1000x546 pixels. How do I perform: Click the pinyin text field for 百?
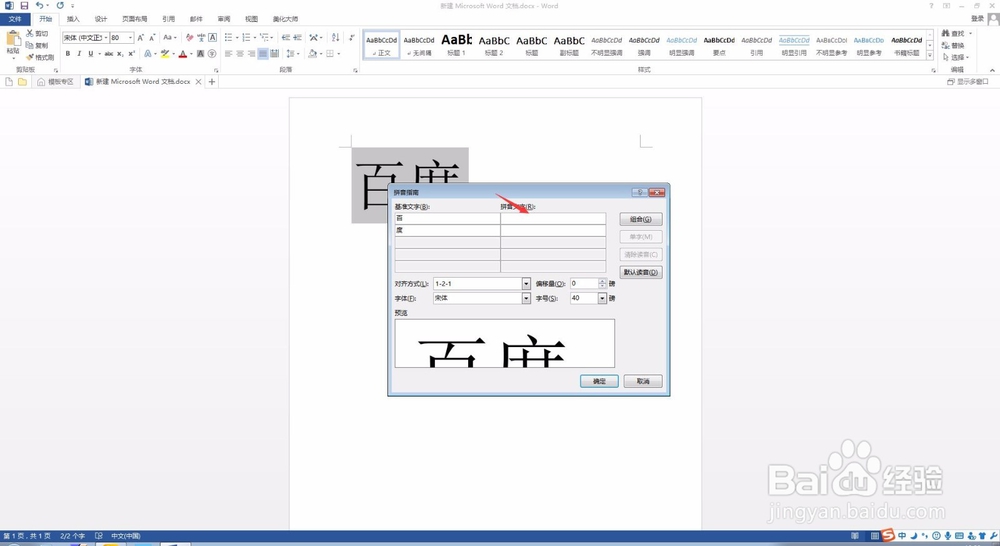coord(553,218)
